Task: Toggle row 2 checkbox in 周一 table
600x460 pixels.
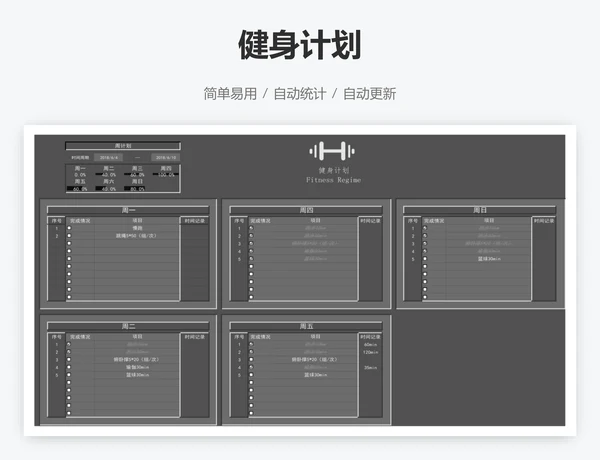Action: pyautogui.click(x=69, y=236)
